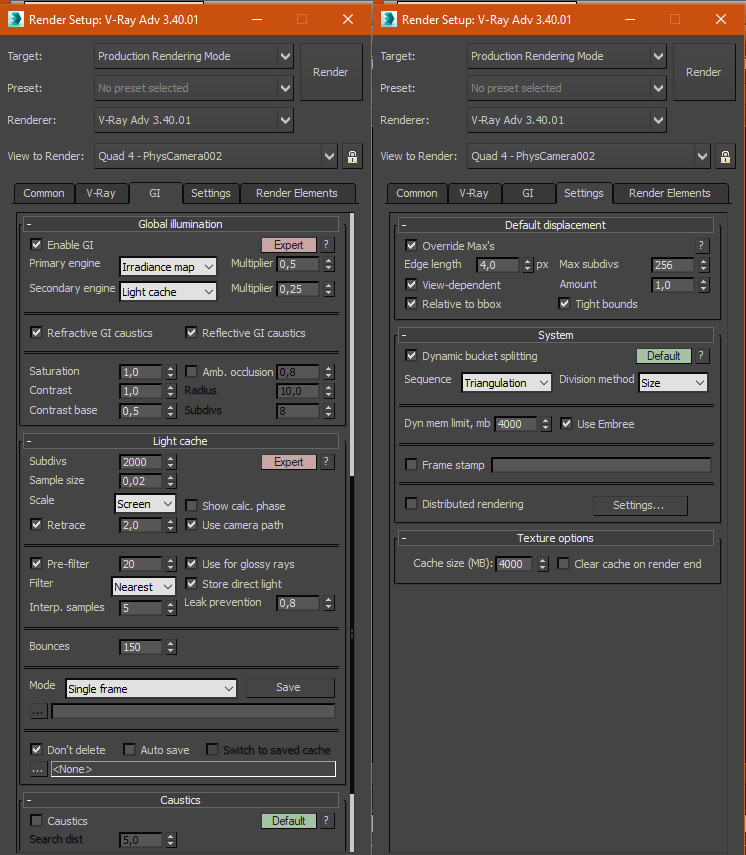Switch to GI tab in right window
Image resolution: width=746 pixels, height=855 pixels.
(x=528, y=194)
